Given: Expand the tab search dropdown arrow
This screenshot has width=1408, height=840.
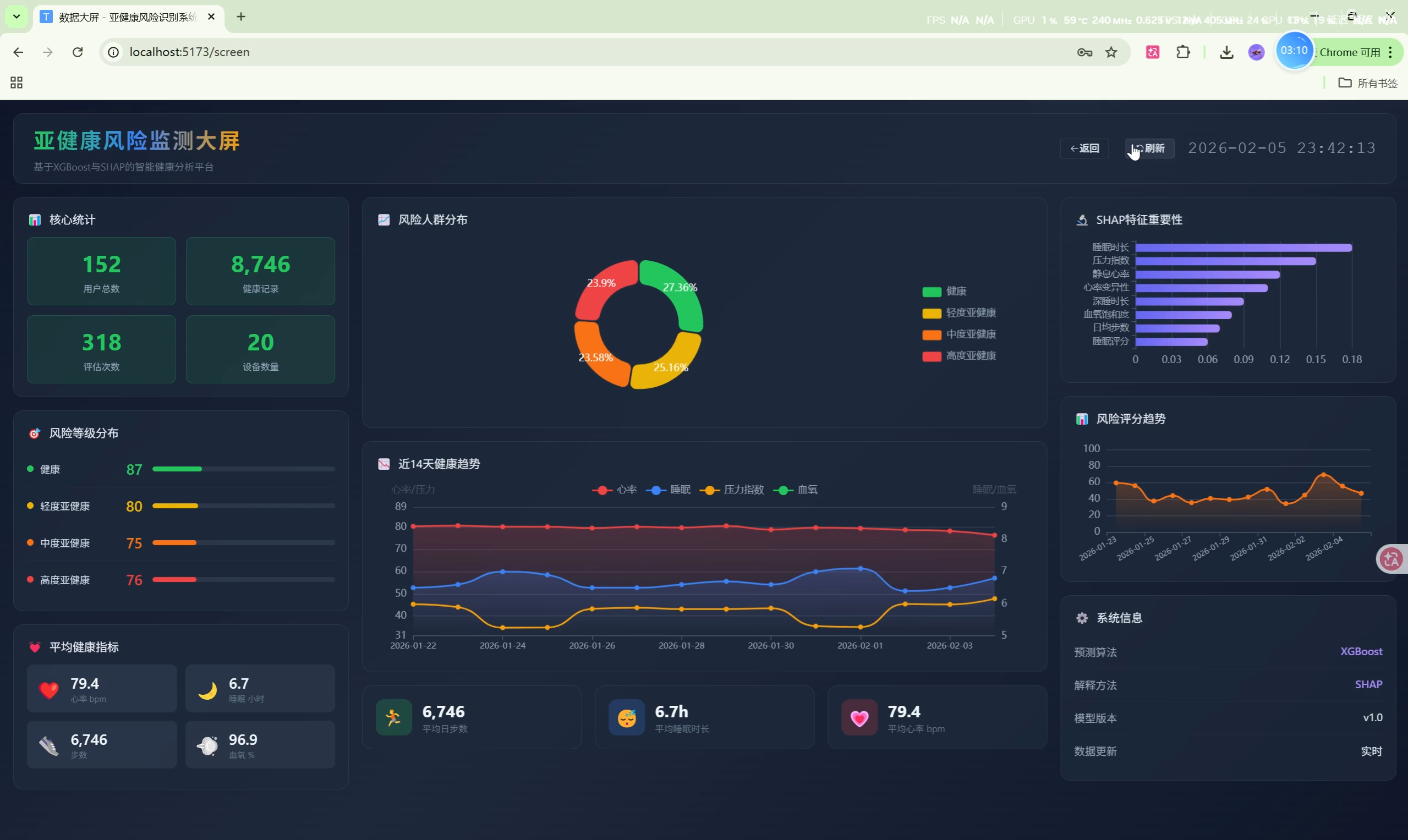Looking at the screenshot, I should pos(17,17).
